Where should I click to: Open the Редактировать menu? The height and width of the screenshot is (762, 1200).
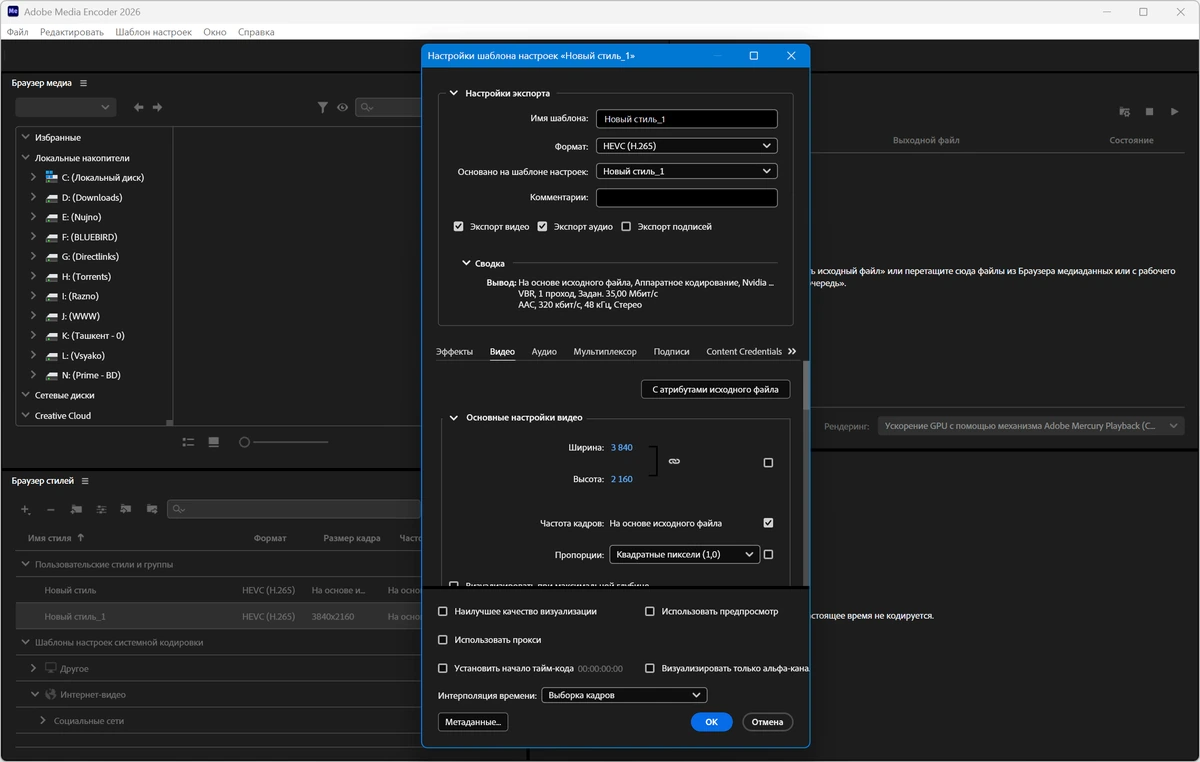72,32
